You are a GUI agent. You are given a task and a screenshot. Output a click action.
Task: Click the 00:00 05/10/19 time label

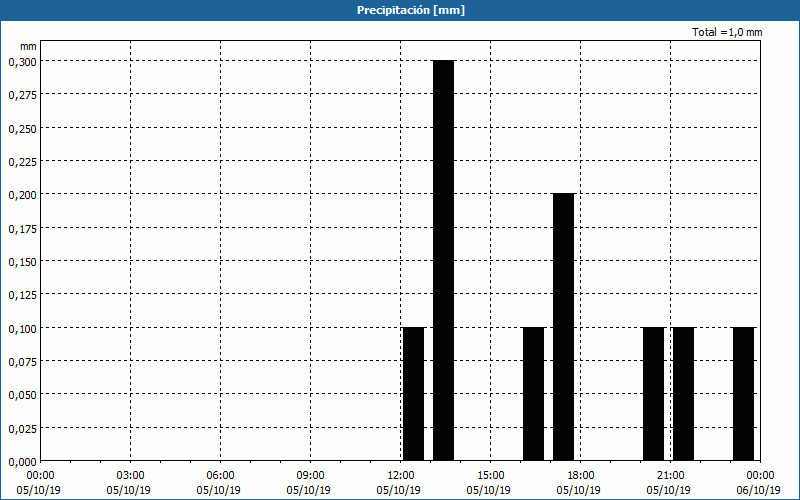click(39, 483)
